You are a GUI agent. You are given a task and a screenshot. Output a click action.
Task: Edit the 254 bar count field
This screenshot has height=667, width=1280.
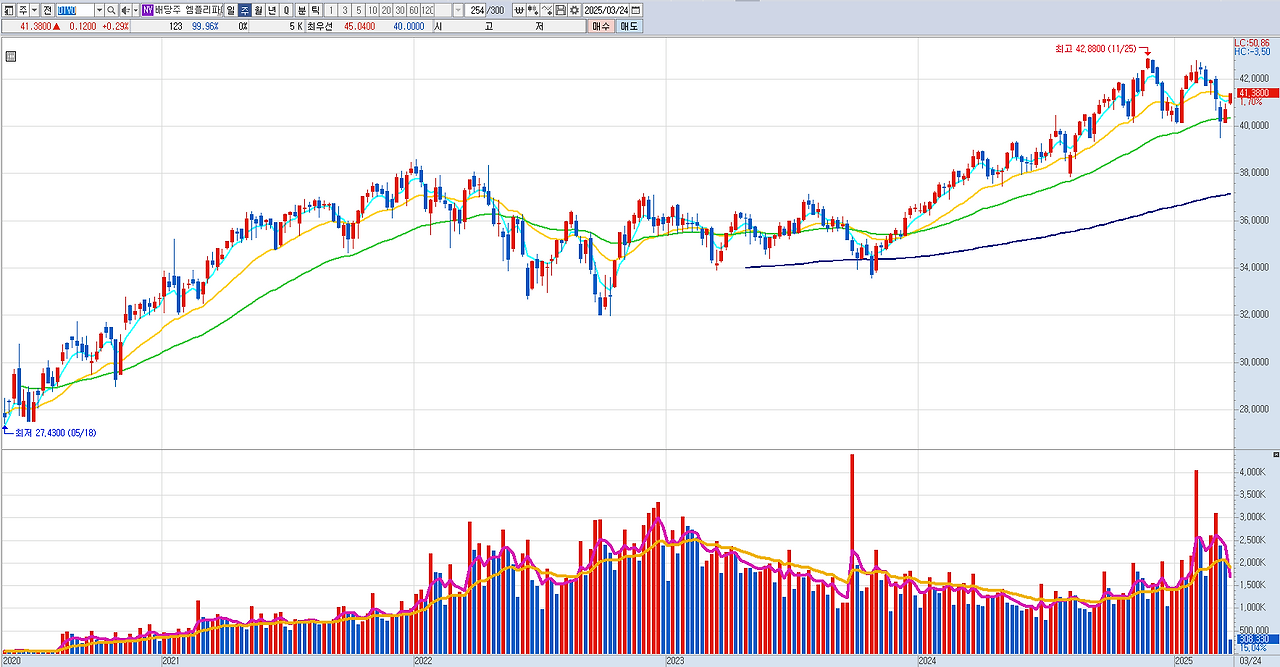click(475, 10)
